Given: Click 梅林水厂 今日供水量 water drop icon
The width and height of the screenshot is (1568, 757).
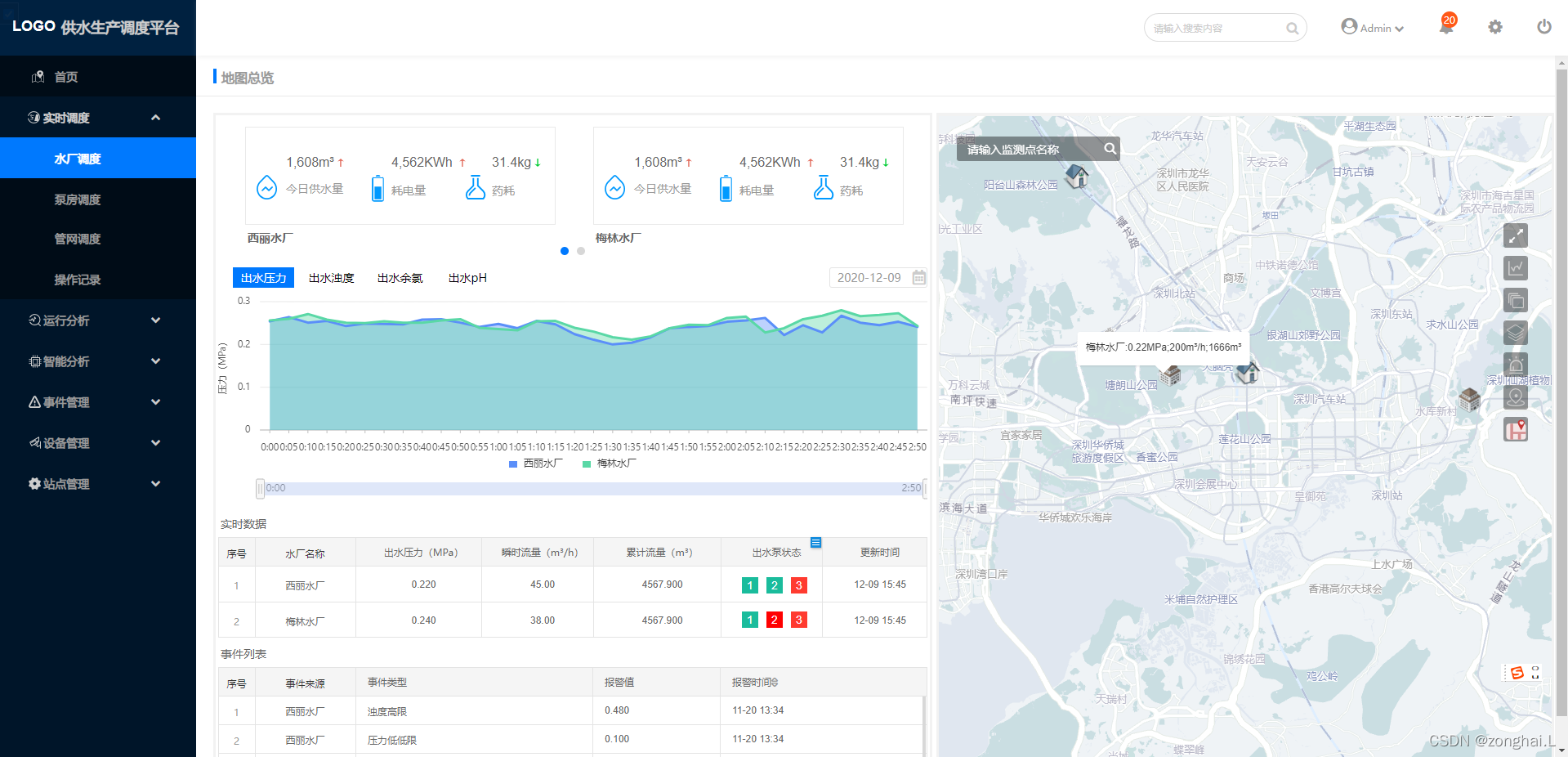Looking at the screenshot, I should (x=615, y=188).
